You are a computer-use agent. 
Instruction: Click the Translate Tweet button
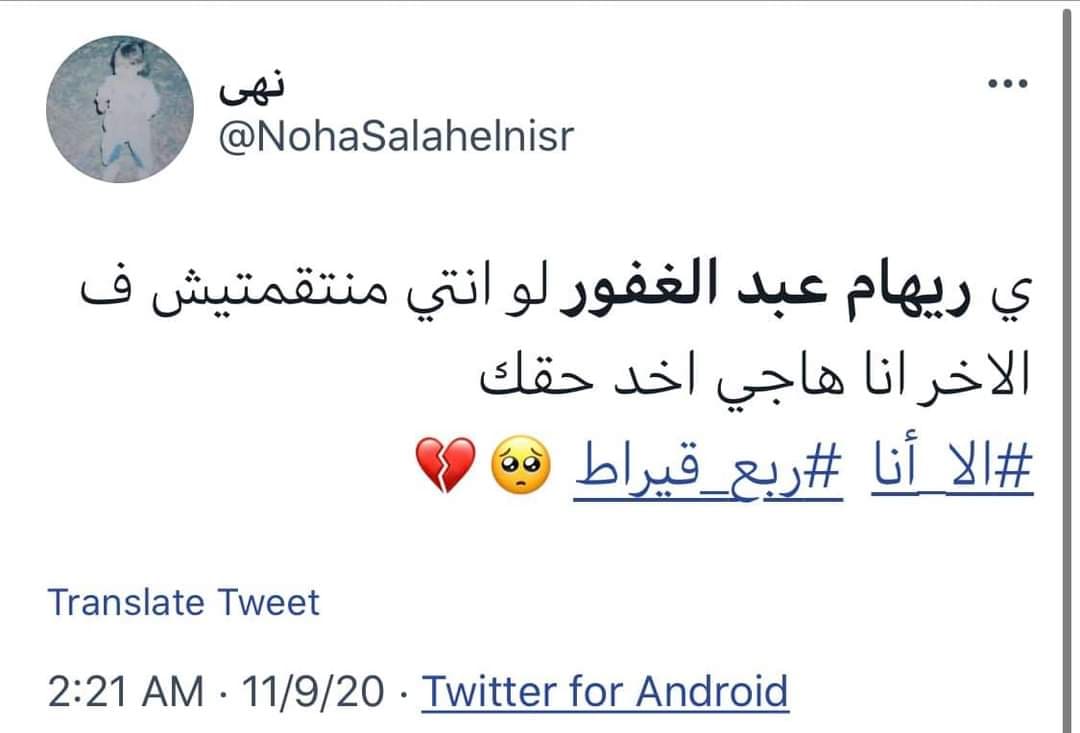coord(184,603)
